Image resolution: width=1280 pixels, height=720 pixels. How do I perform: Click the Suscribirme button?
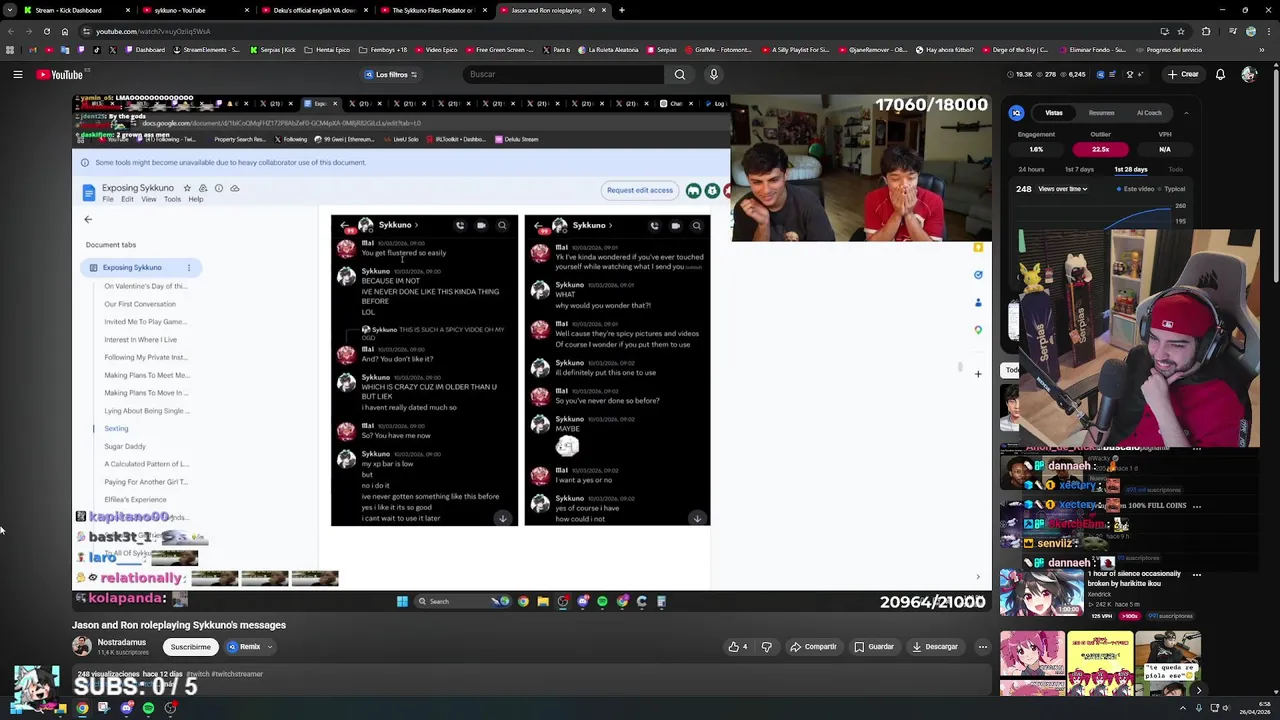pyautogui.click(x=190, y=647)
